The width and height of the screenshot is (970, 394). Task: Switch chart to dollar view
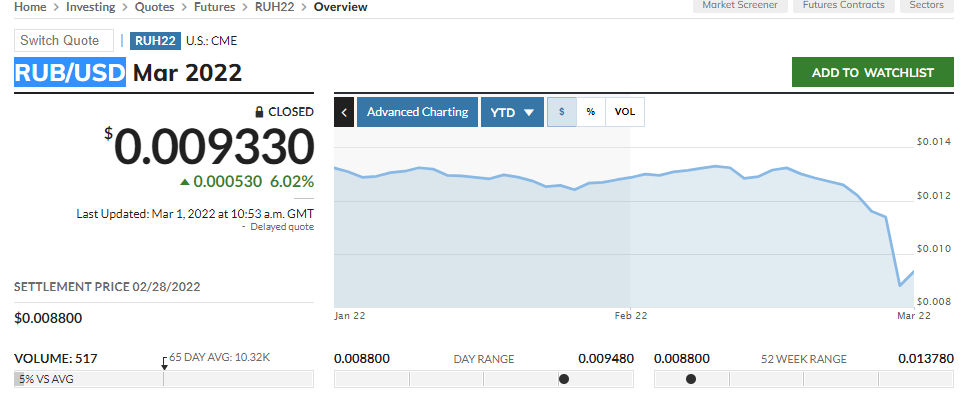pyautogui.click(x=562, y=112)
